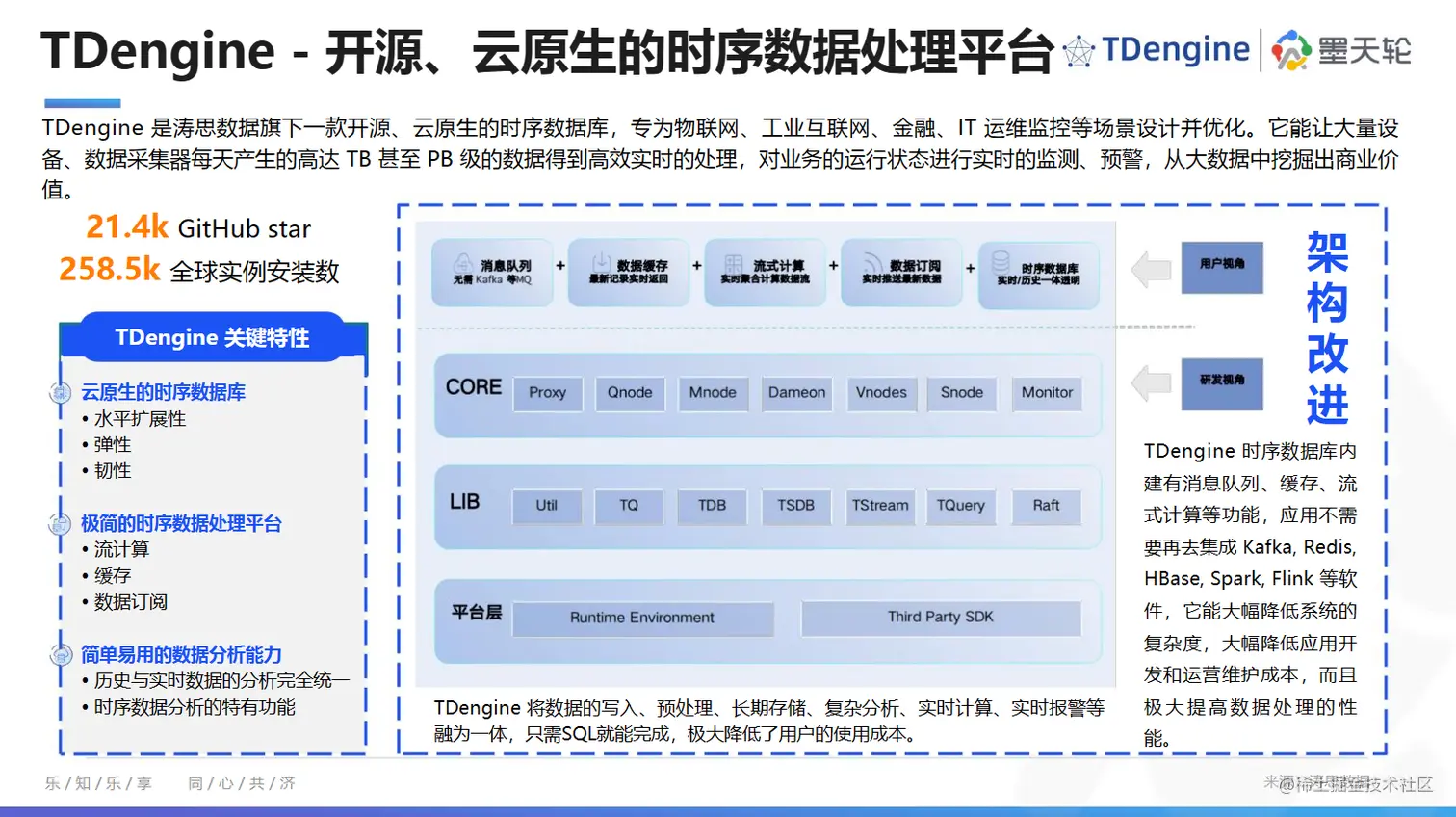1456x817 pixels.
Task: Select the 消息队列 Kafka/MQ feature card
Action: 492,273
